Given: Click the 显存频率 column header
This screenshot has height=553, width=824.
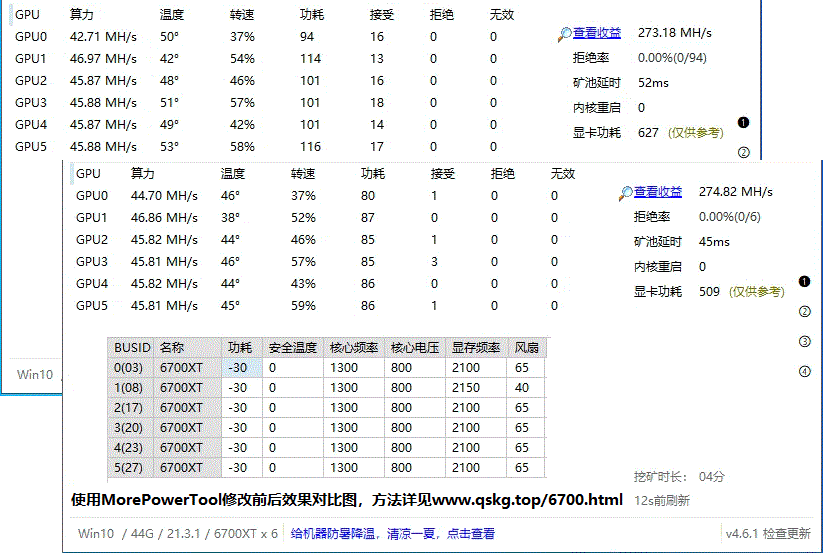Looking at the screenshot, I should [x=474, y=348].
